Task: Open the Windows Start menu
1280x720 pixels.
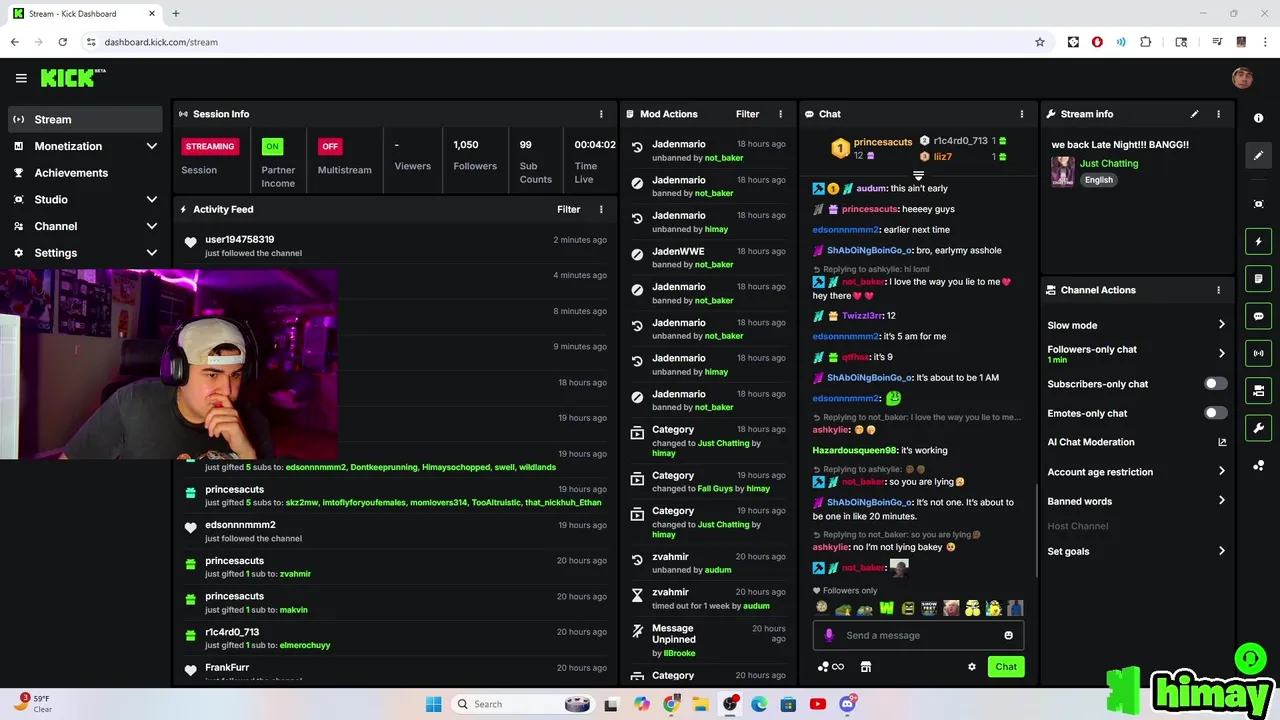Action: click(433, 704)
